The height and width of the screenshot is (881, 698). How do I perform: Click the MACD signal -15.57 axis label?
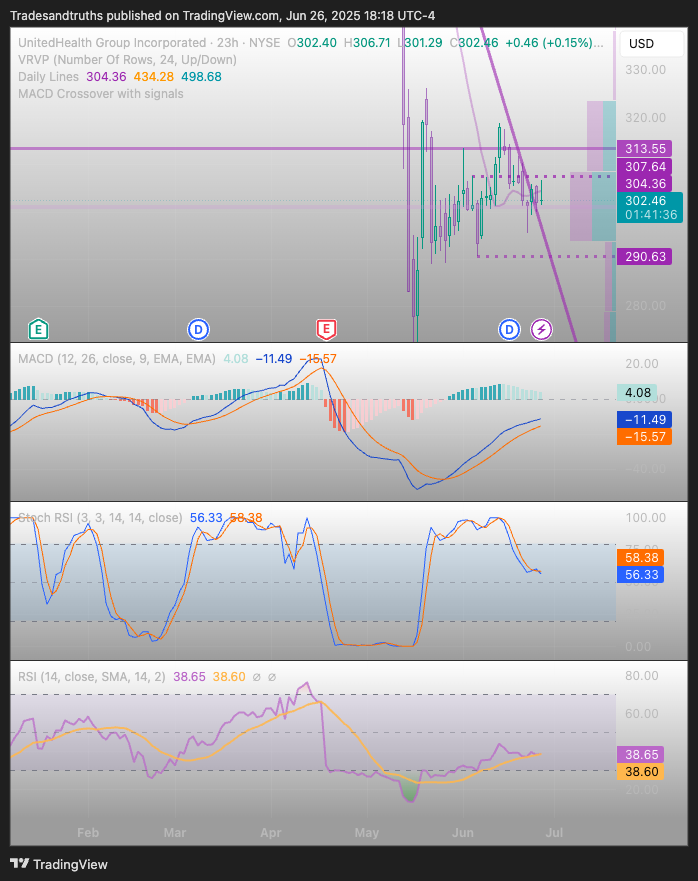(645, 437)
